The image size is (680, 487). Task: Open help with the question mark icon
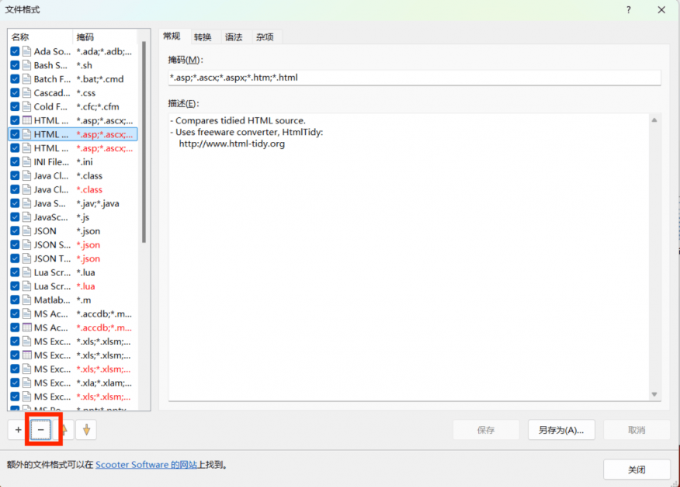pyautogui.click(x=628, y=10)
